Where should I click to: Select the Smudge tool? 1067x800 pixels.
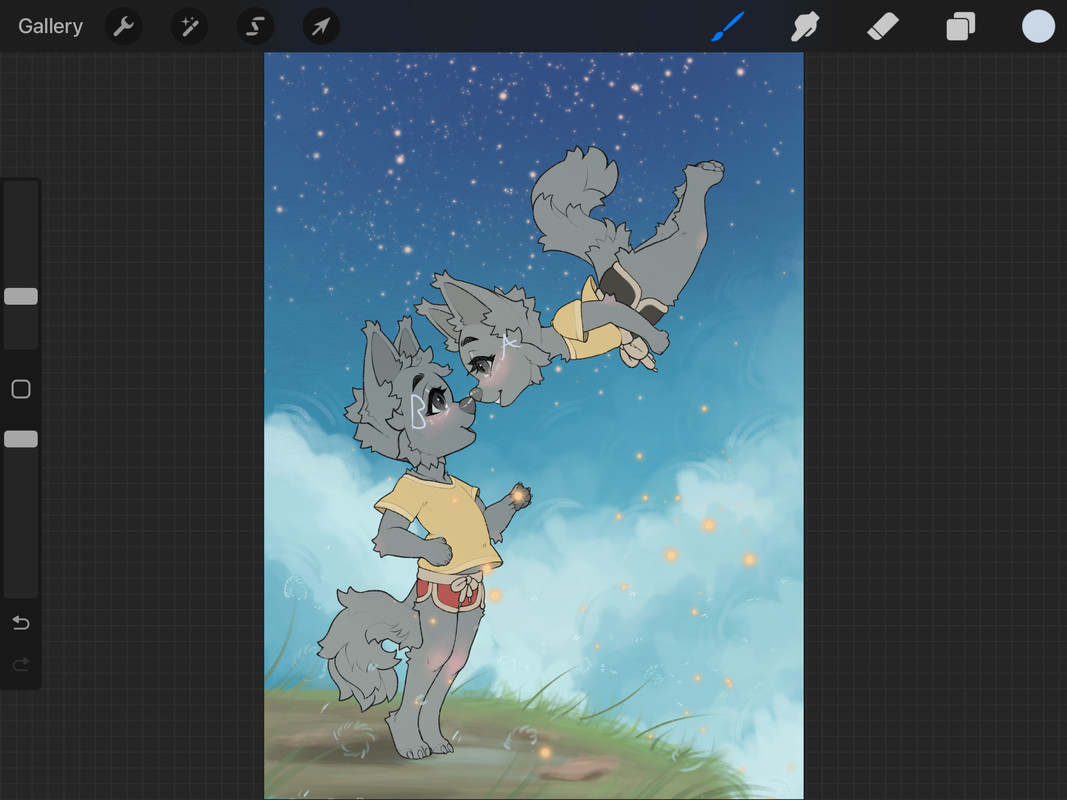(805, 27)
